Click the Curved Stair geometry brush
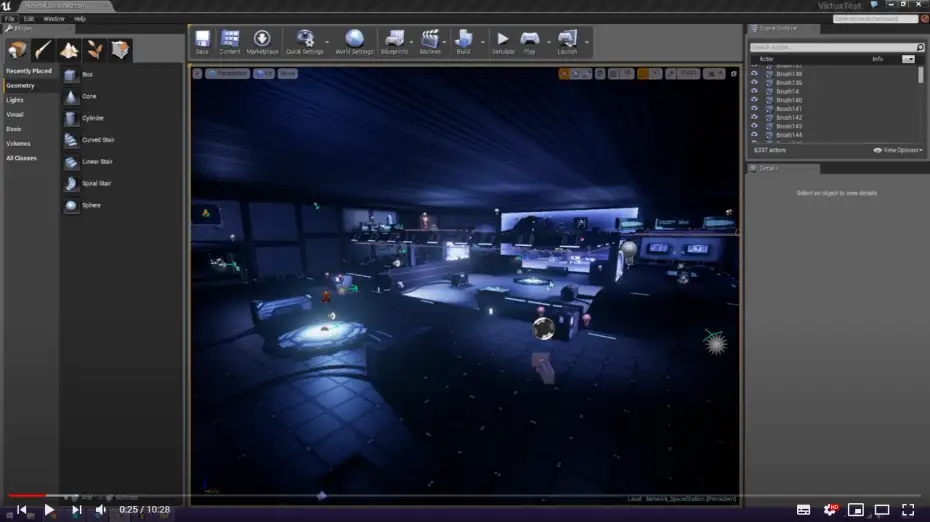 tap(122, 140)
